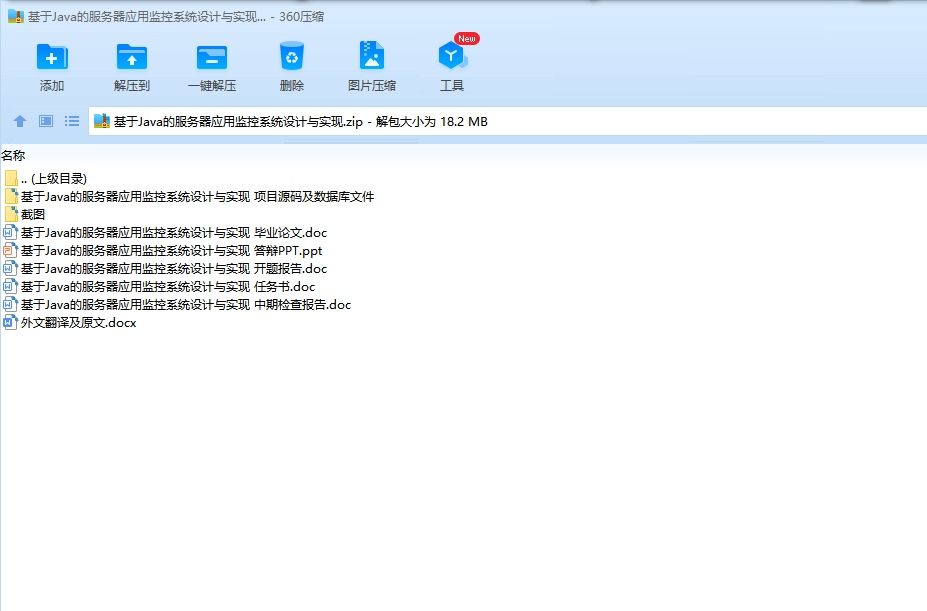
Task: Click the 删除 (Delete) trash icon
Action: [x=291, y=56]
